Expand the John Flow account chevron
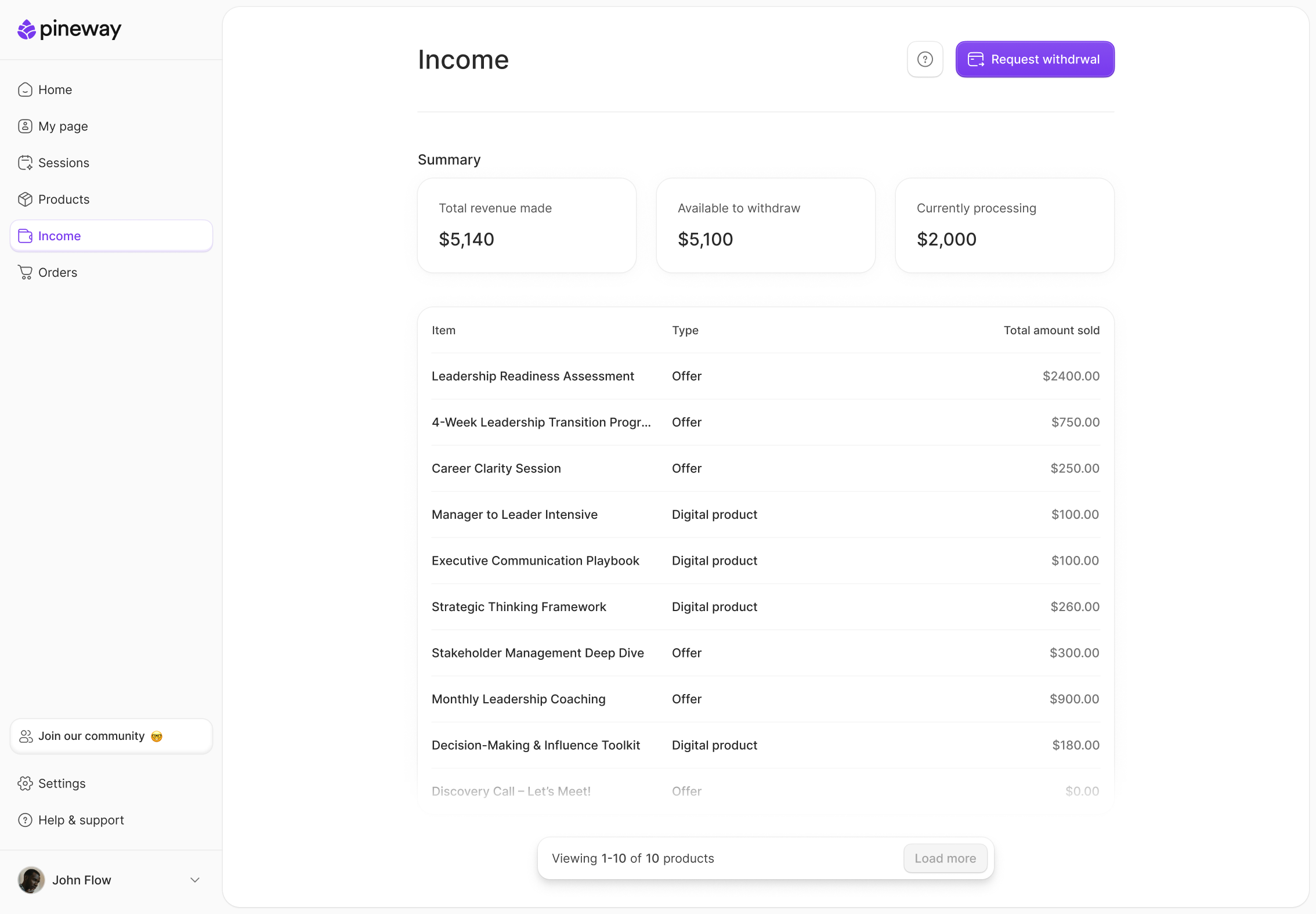Image resolution: width=1316 pixels, height=914 pixels. tap(195, 880)
